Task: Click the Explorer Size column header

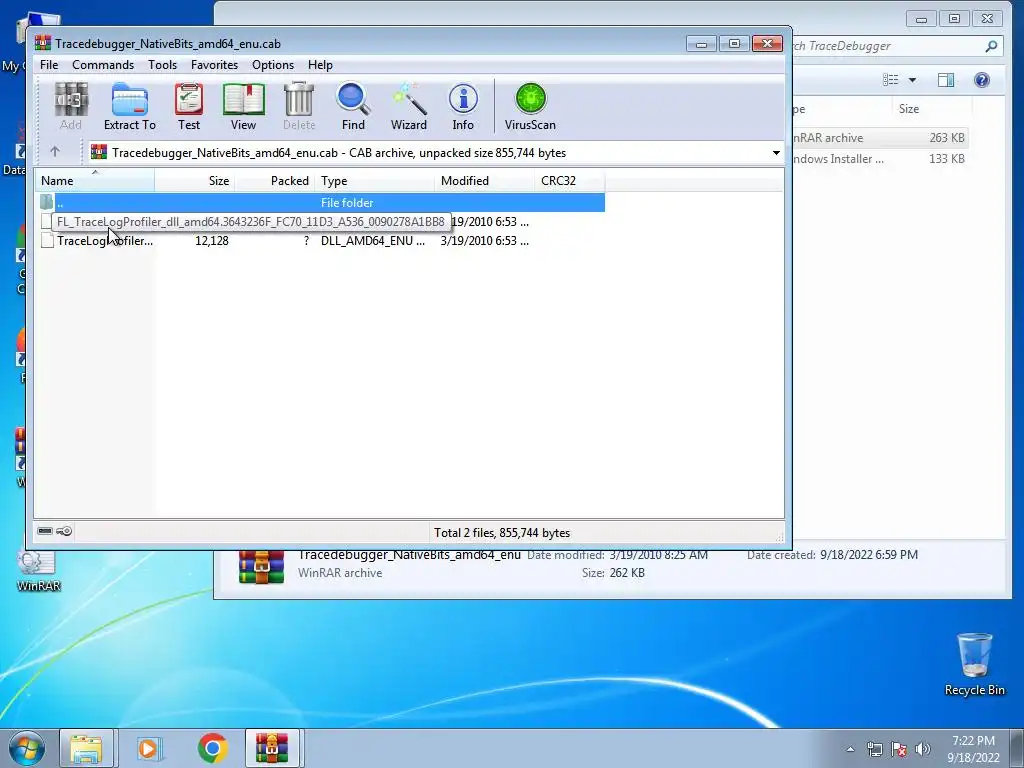Action: [x=931, y=108]
